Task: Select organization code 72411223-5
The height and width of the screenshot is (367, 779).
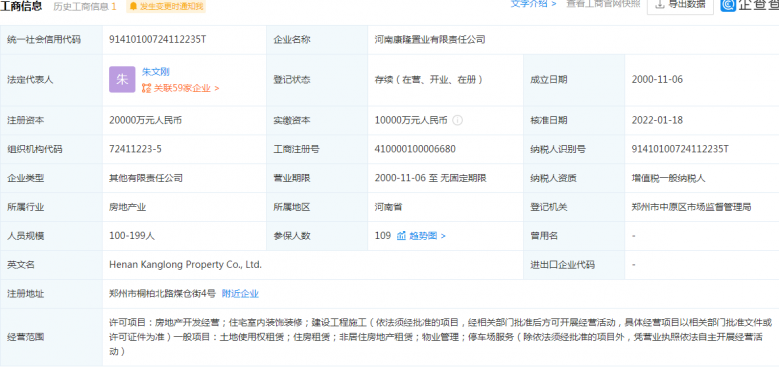Action: point(135,149)
